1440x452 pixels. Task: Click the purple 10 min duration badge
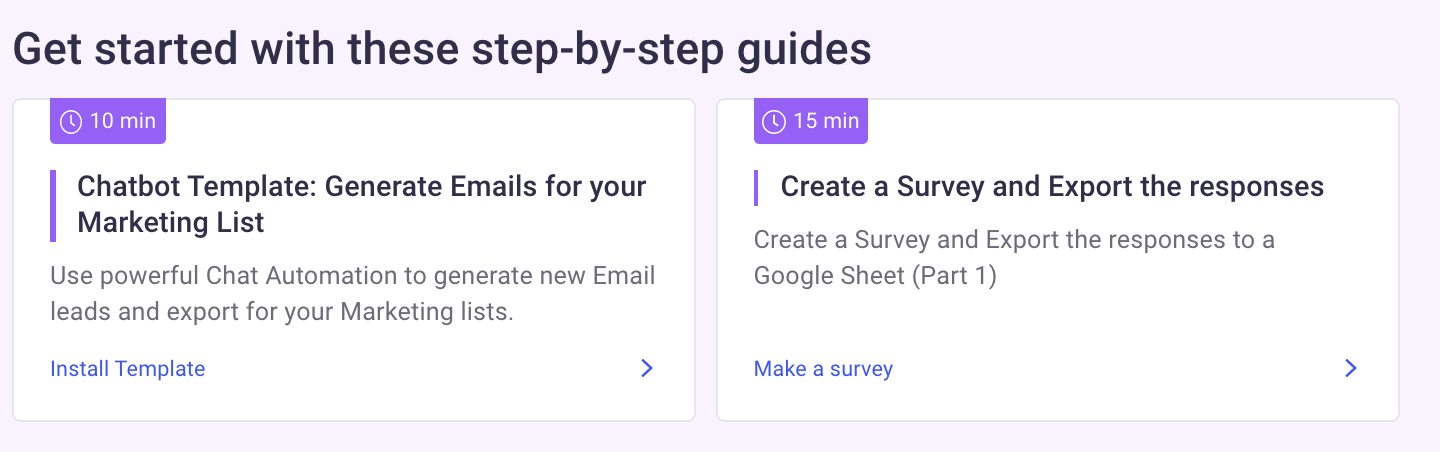pyautogui.click(x=108, y=121)
